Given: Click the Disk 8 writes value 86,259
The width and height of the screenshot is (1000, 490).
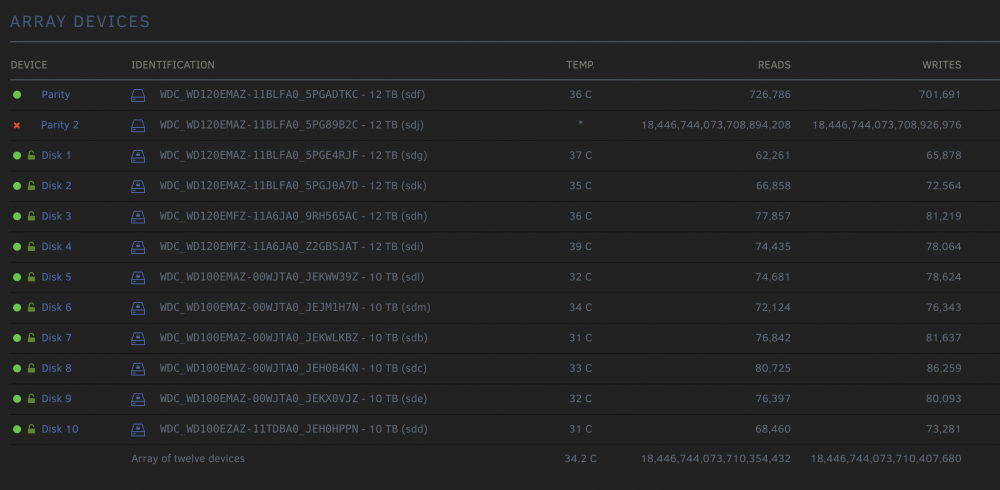Looking at the screenshot, I should (944, 368).
